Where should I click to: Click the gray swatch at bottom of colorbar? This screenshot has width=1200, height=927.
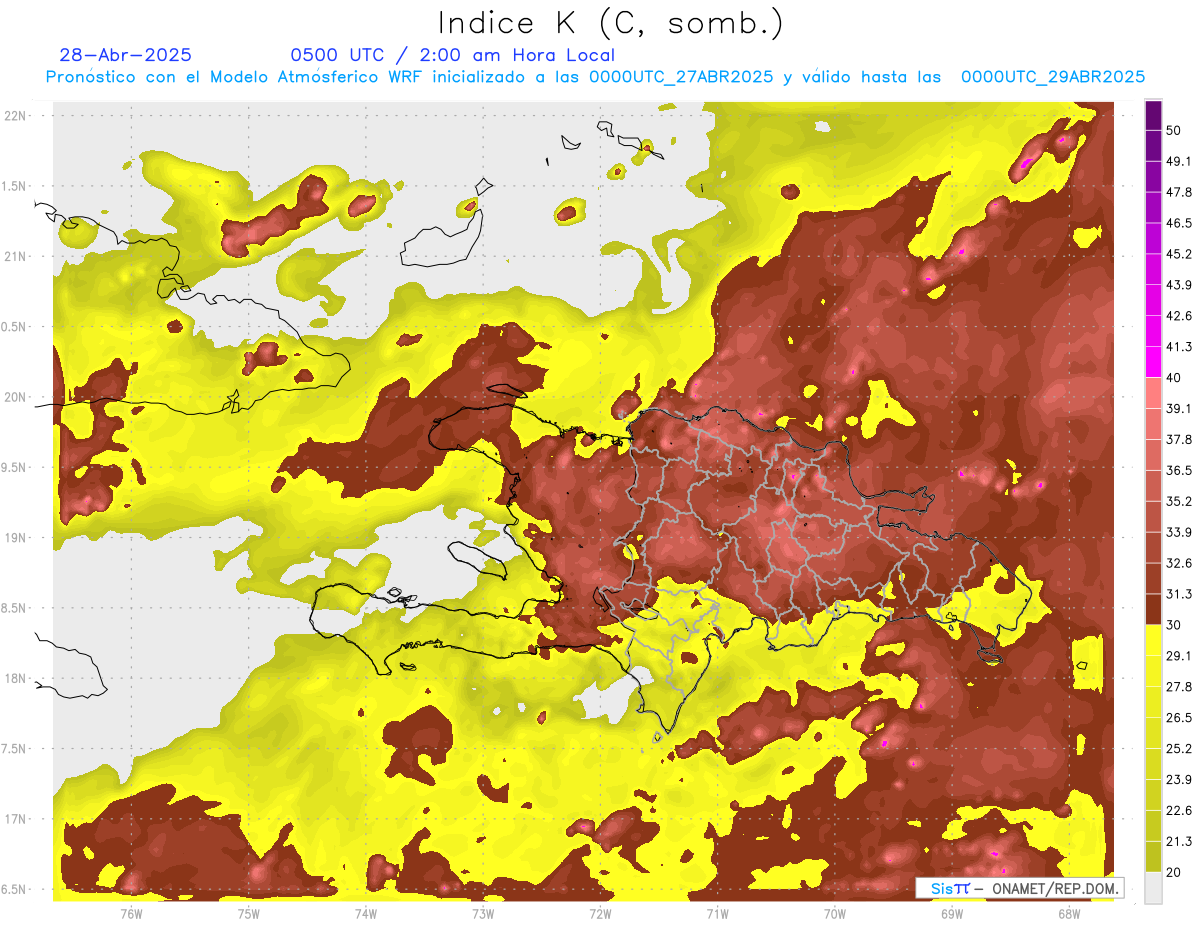pyautogui.click(x=1153, y=887)
